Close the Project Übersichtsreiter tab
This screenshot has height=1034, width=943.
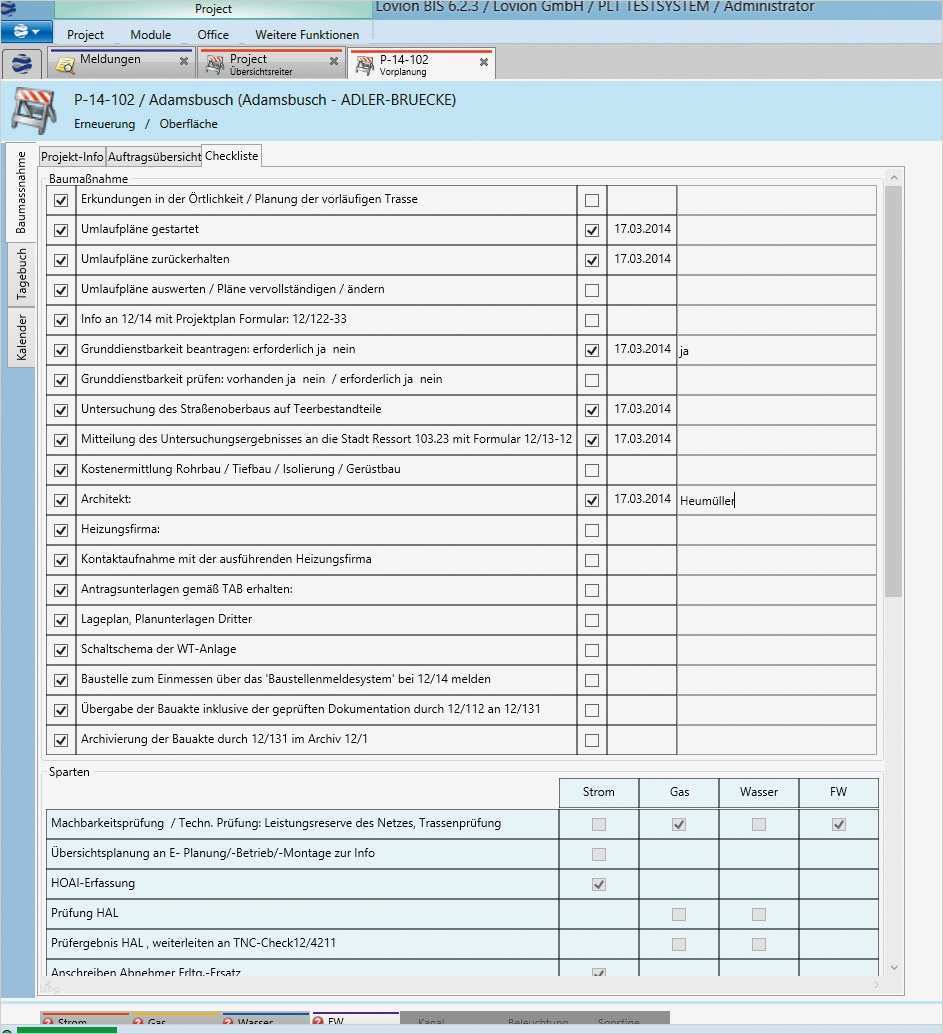(334, 61)
